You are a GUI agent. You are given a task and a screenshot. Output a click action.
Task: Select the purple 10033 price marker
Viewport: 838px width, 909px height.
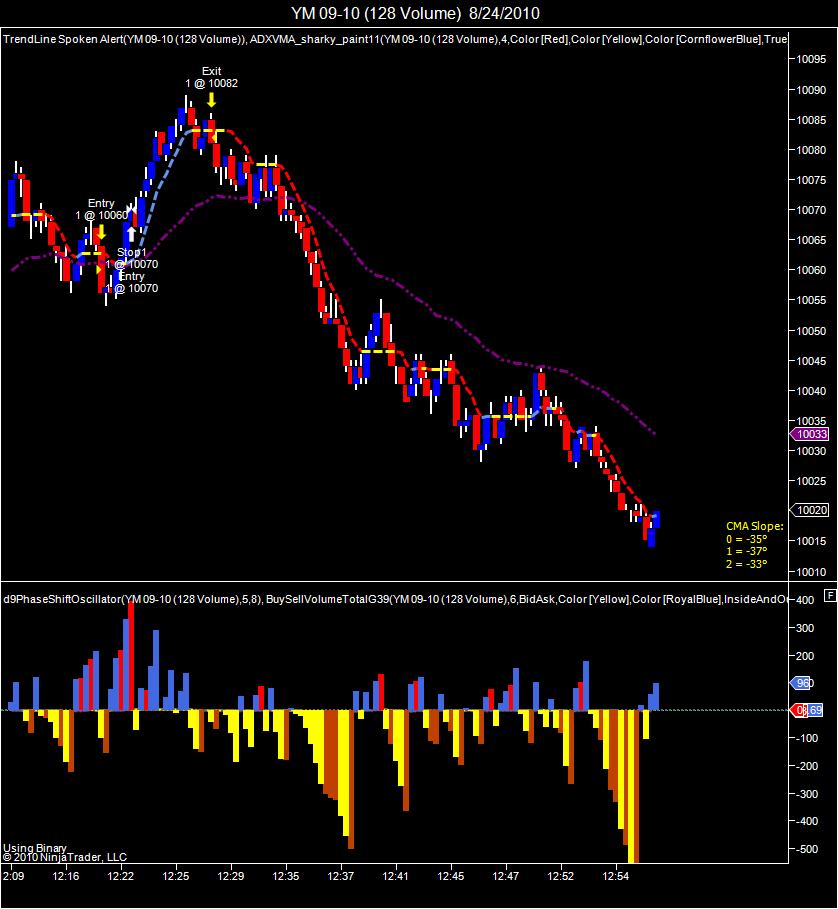tap(810, 434)
